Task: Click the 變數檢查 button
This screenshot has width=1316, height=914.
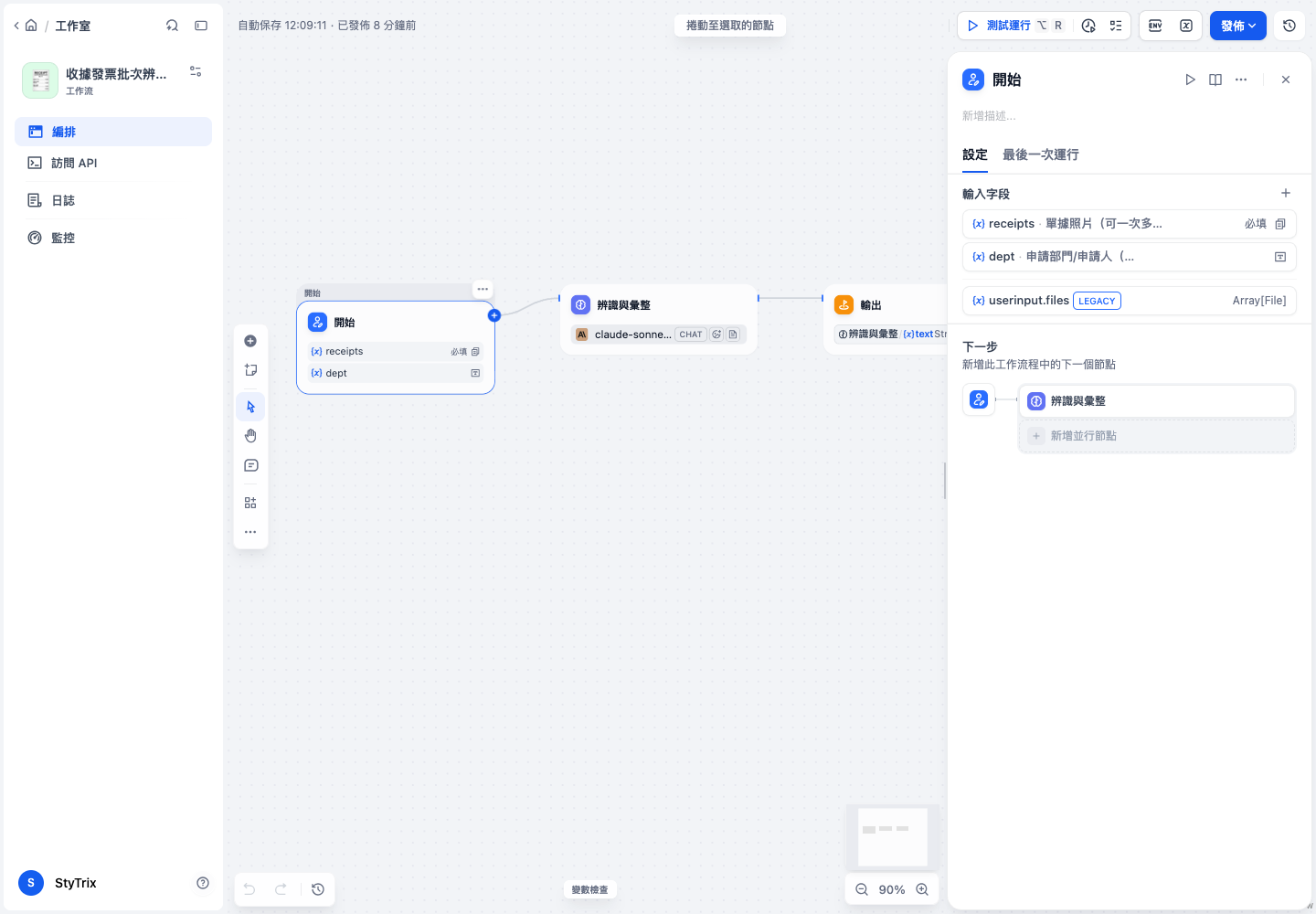Action: (x=589, y=889)
